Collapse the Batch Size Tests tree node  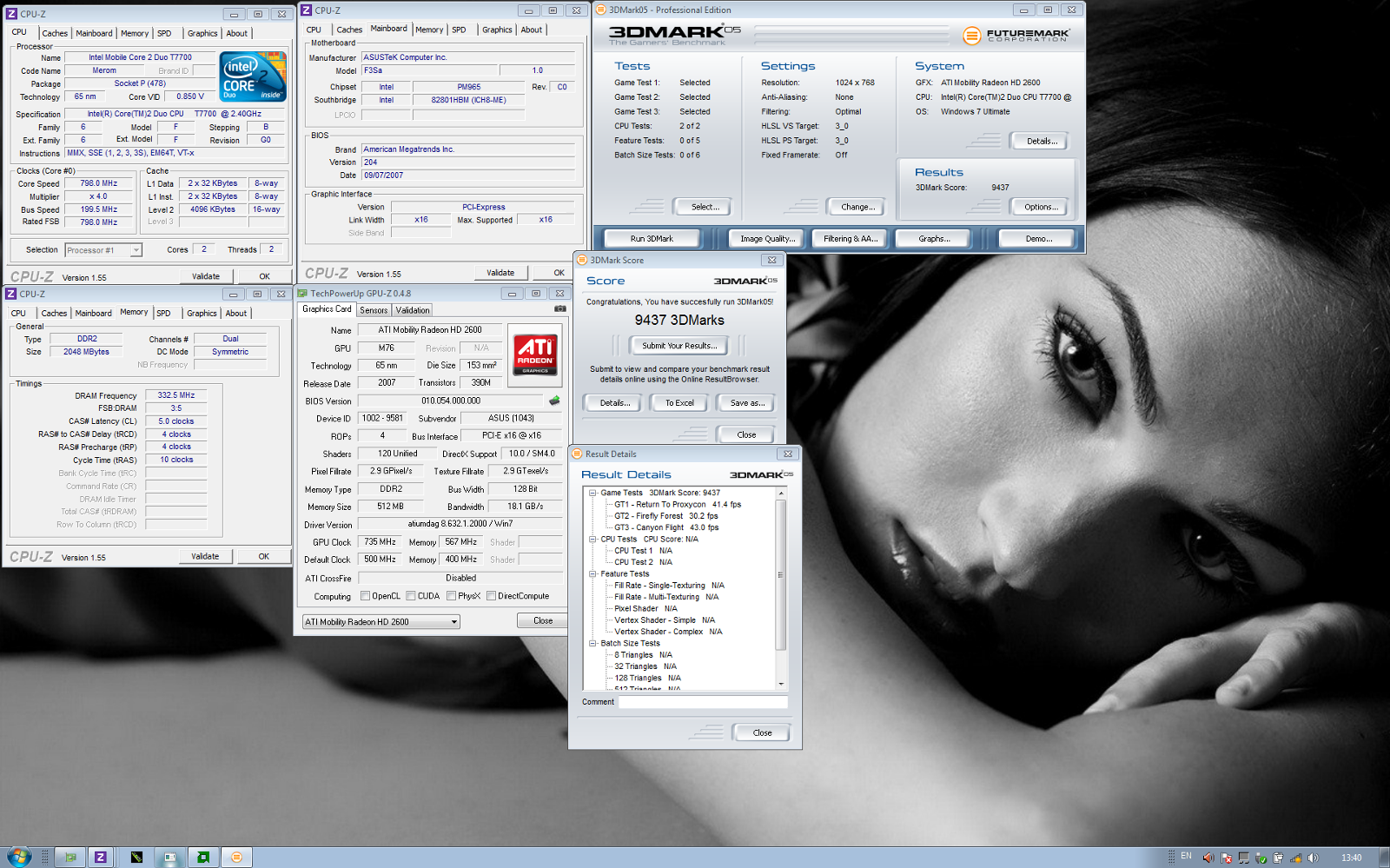tap(592, 644)
